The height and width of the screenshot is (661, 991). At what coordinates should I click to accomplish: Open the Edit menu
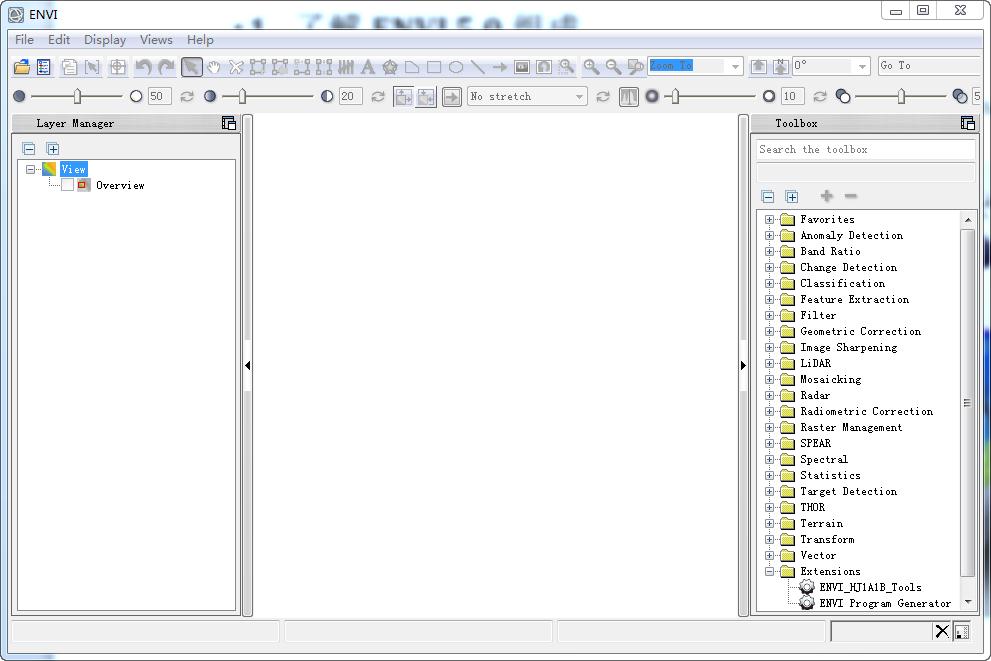[59, 40]
